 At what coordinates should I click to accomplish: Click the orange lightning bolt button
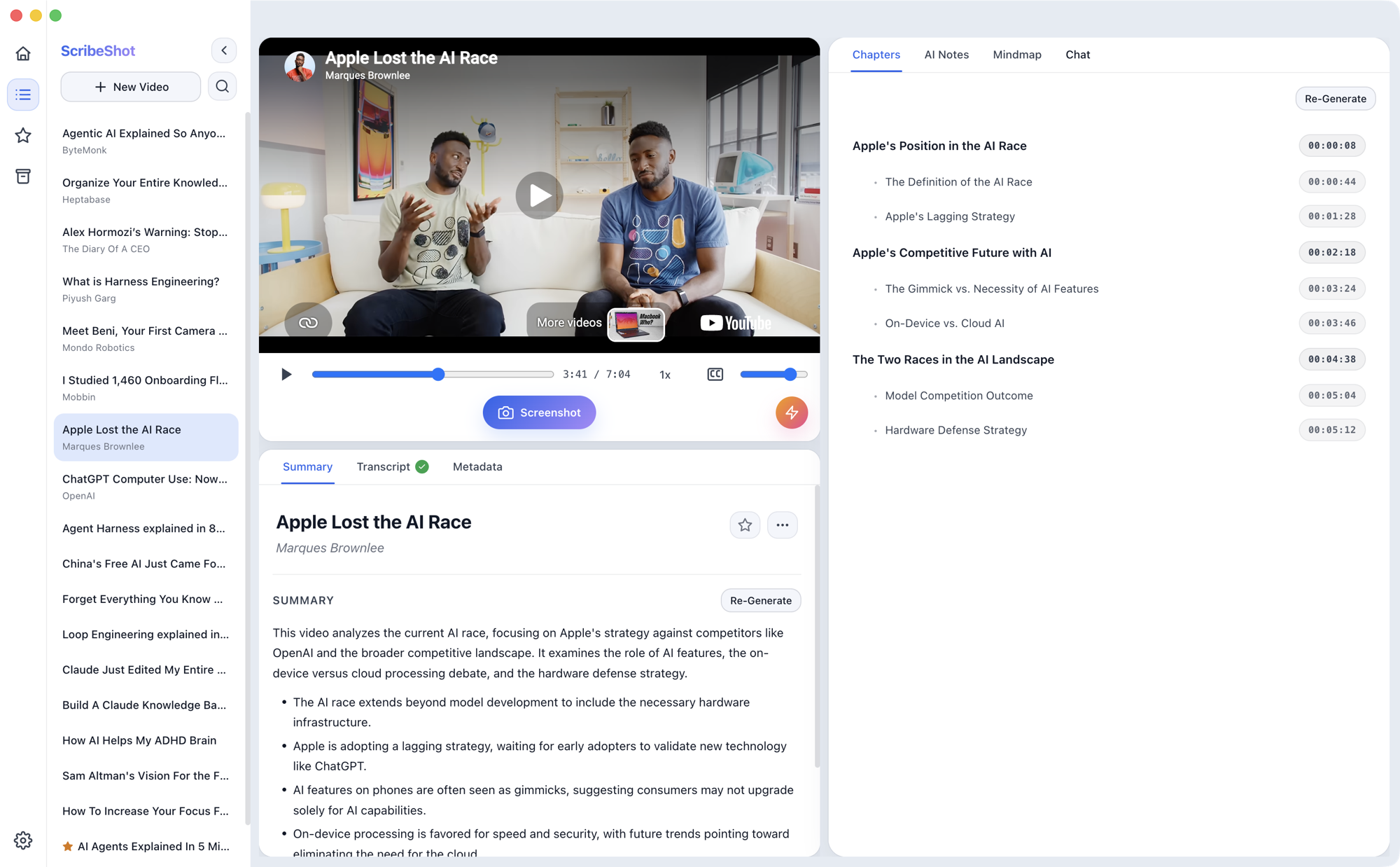[x=791, y=412]
